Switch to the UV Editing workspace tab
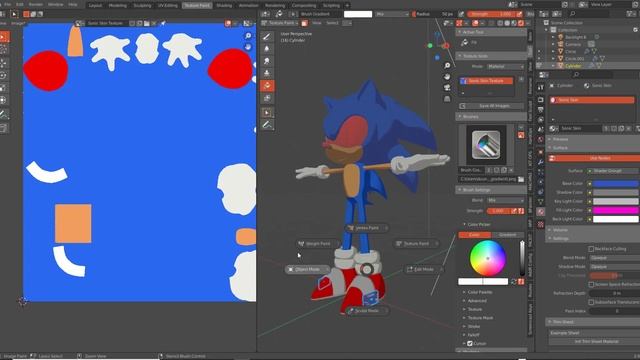640x360 pixels. 168,5
